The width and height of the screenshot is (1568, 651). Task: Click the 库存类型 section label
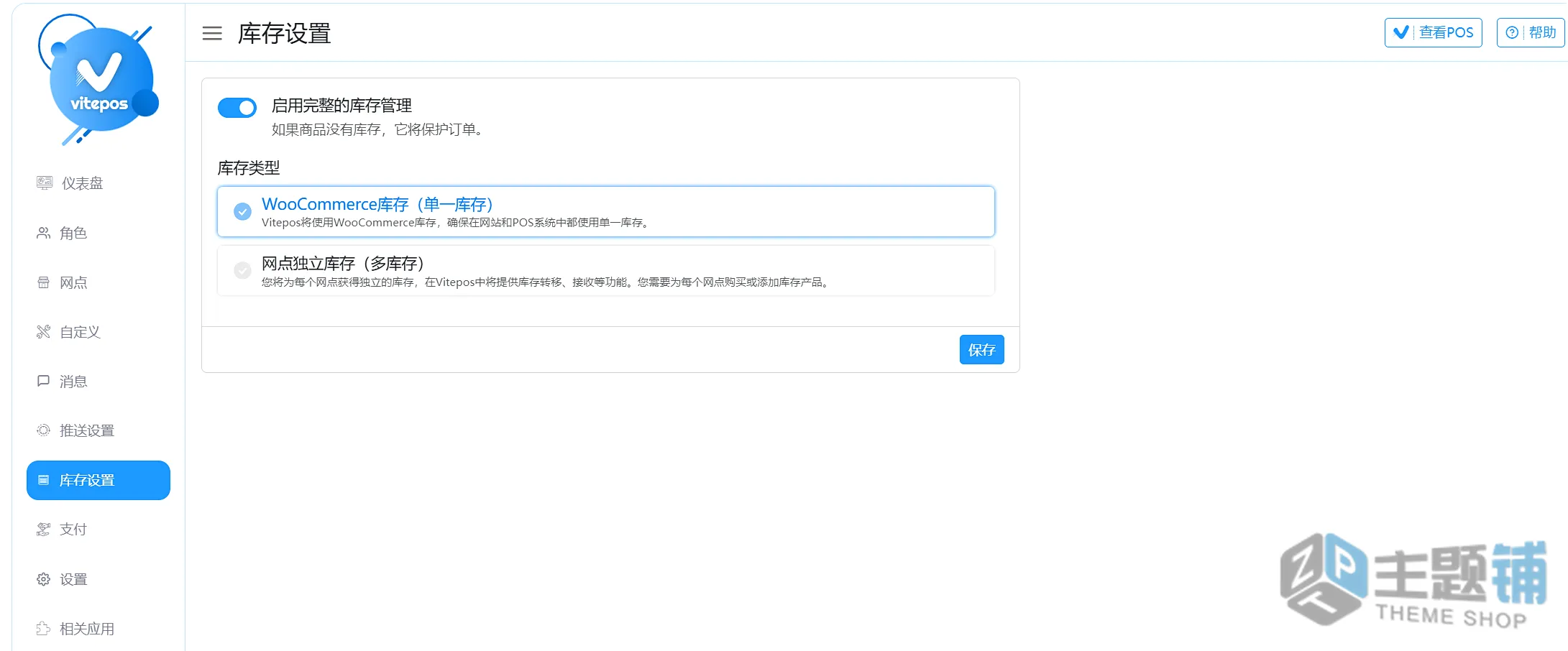(x=249, y=168)
